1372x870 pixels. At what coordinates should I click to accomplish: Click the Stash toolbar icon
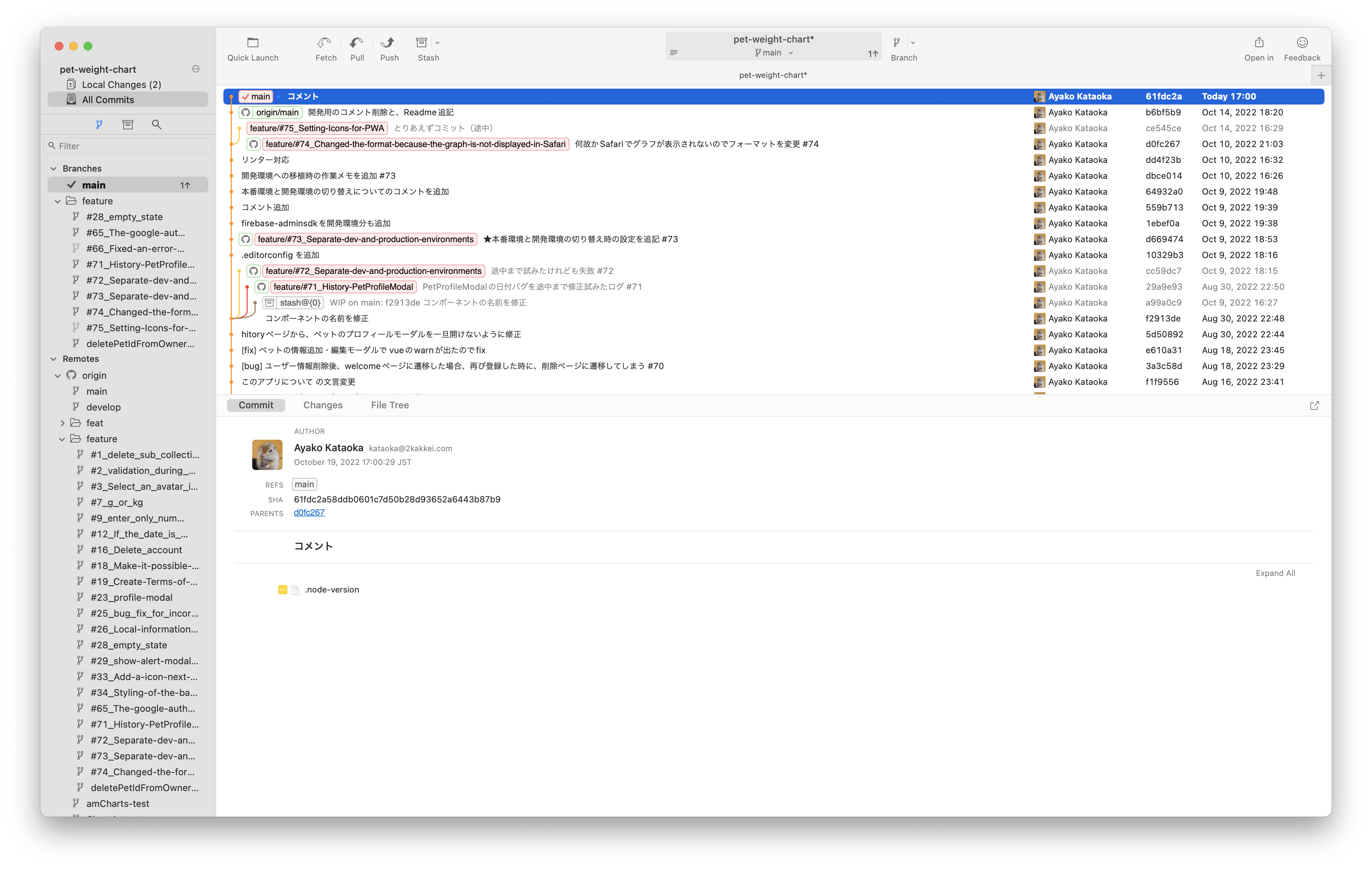422,43
